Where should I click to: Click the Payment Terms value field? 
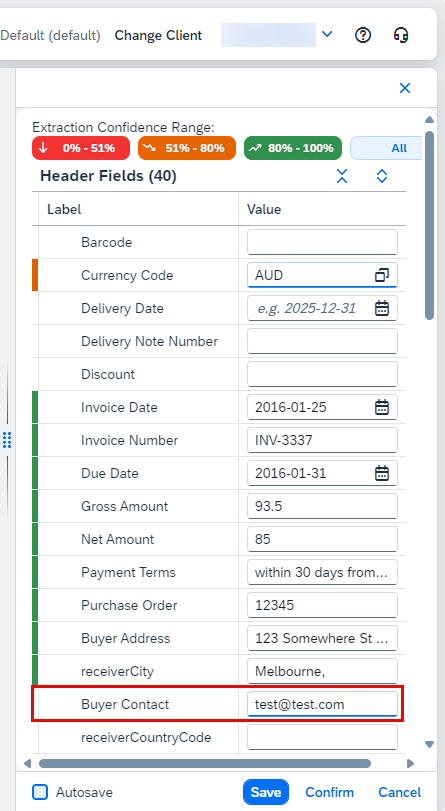point(322,573)
